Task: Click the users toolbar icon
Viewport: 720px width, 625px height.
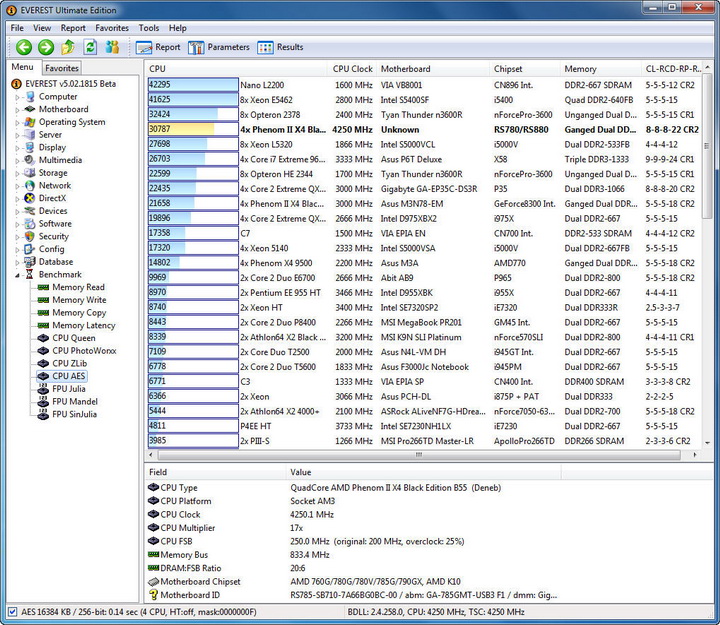Action: tap(112, 47)
